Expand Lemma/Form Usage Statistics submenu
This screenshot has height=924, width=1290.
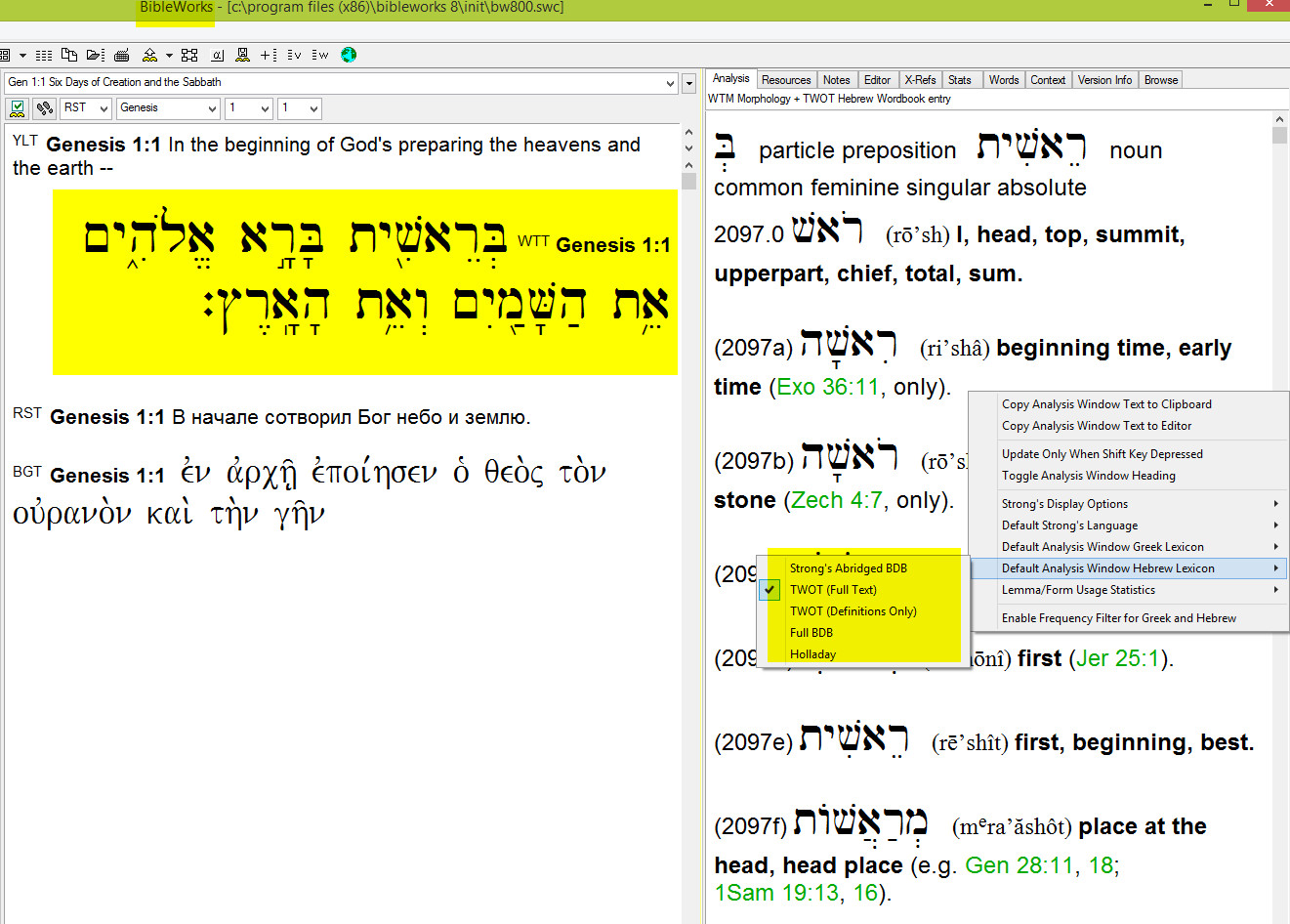pos(1128,590)
